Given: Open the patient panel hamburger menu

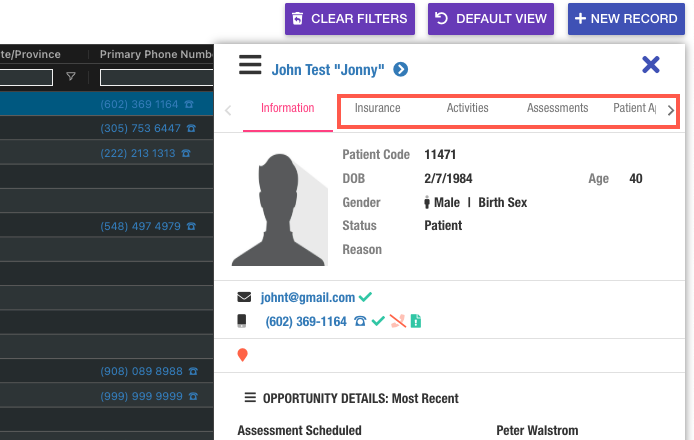Looking at the screenshot, I should (x=250, y=66).
